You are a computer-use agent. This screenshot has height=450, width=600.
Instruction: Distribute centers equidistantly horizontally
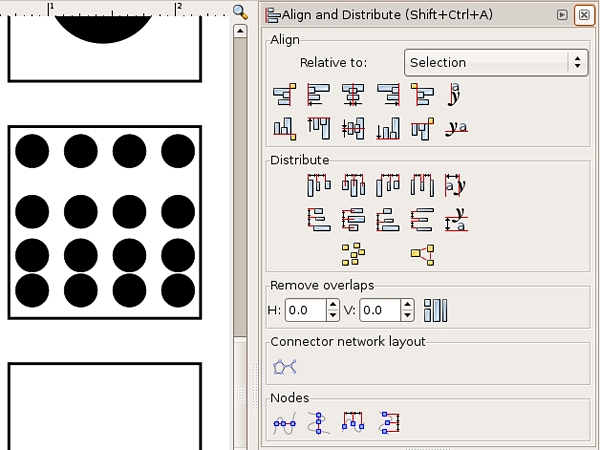tap(353, 185)
